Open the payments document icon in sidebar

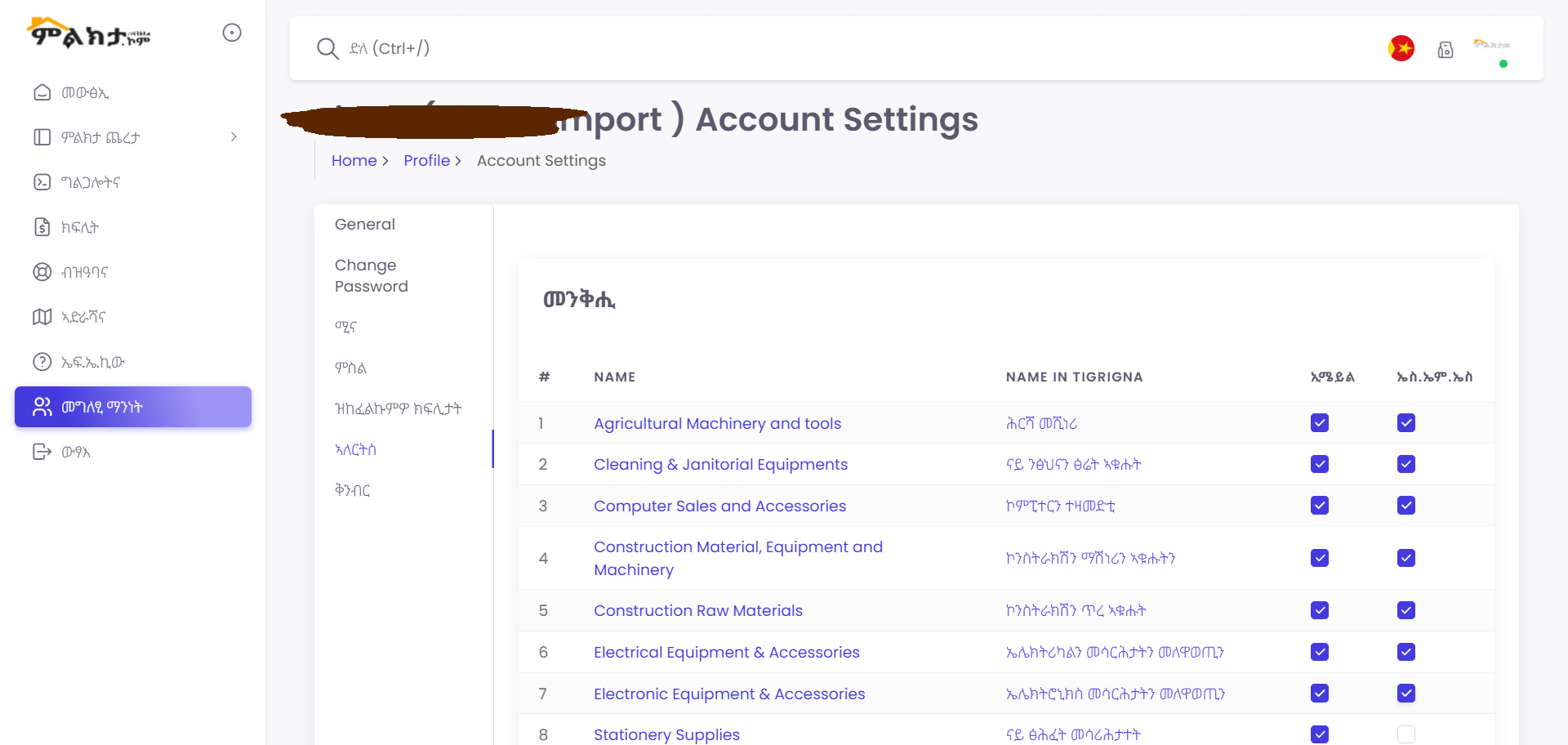42,227
